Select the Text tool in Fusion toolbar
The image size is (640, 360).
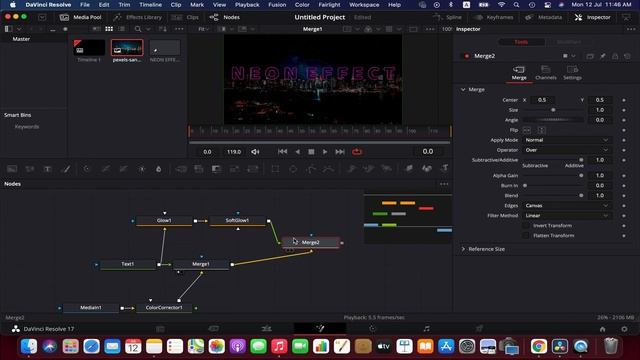pos(47,169)
